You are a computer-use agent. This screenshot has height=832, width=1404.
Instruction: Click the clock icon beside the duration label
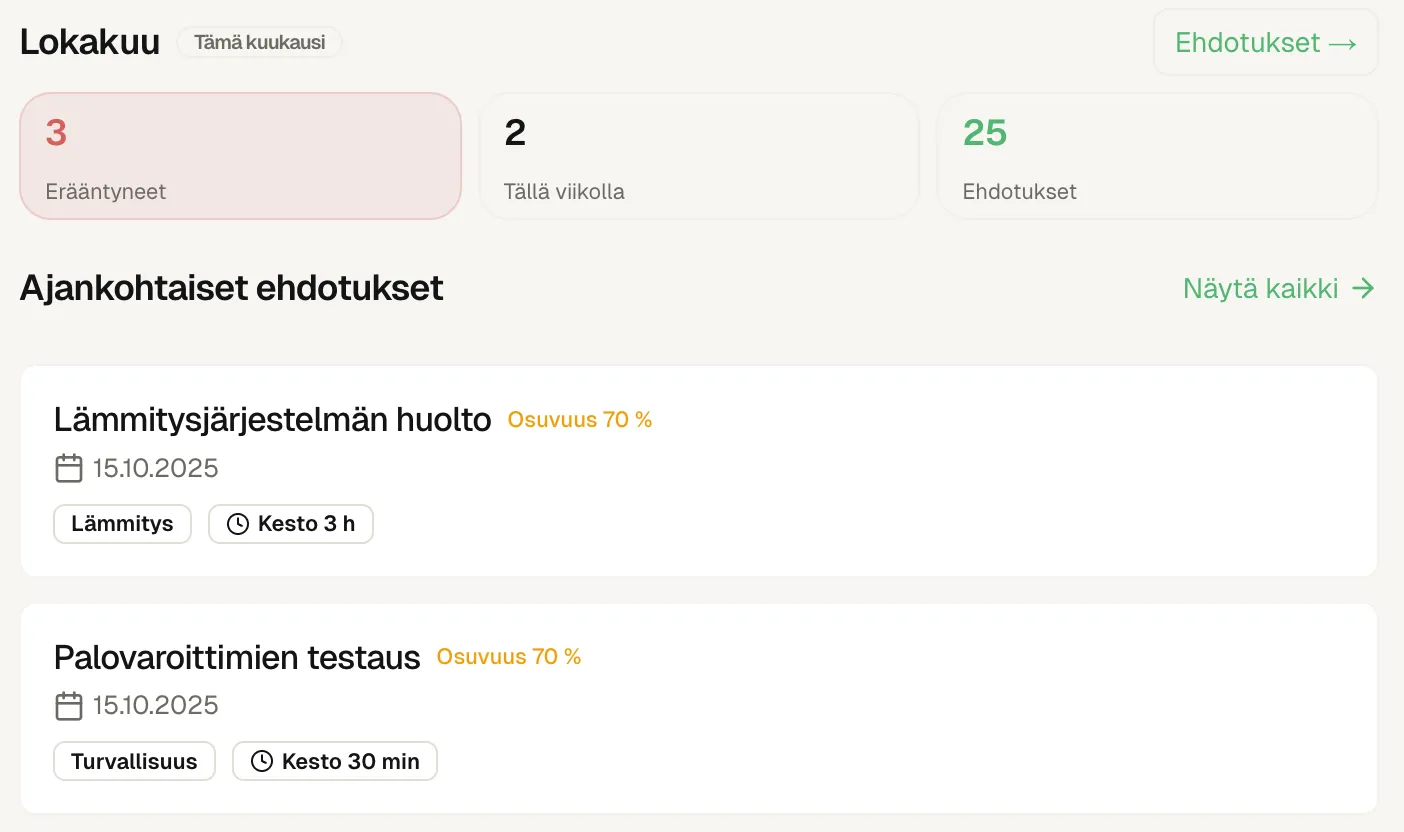pos(238,523)
